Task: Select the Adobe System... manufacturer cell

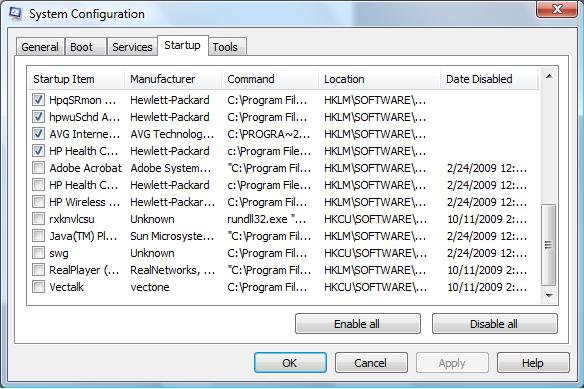Action: (x=171, y=168)
